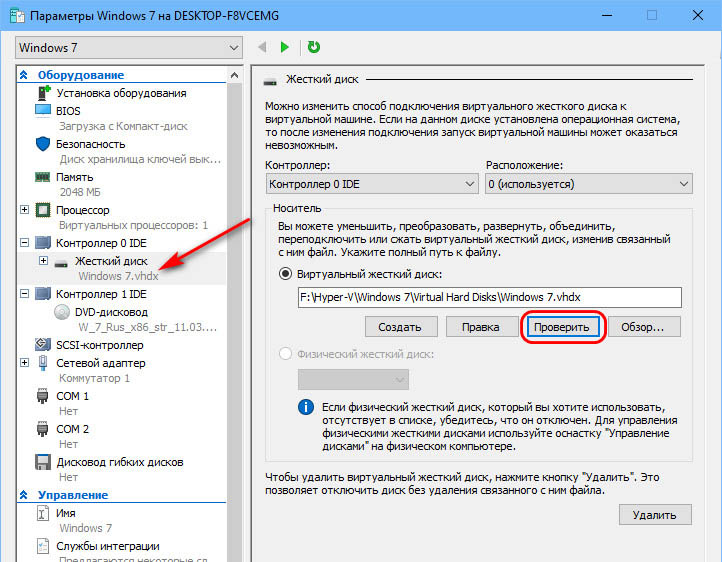Open the Расположение dropdown
This screenshot has height=562, width=722.
tap(589, 184)
